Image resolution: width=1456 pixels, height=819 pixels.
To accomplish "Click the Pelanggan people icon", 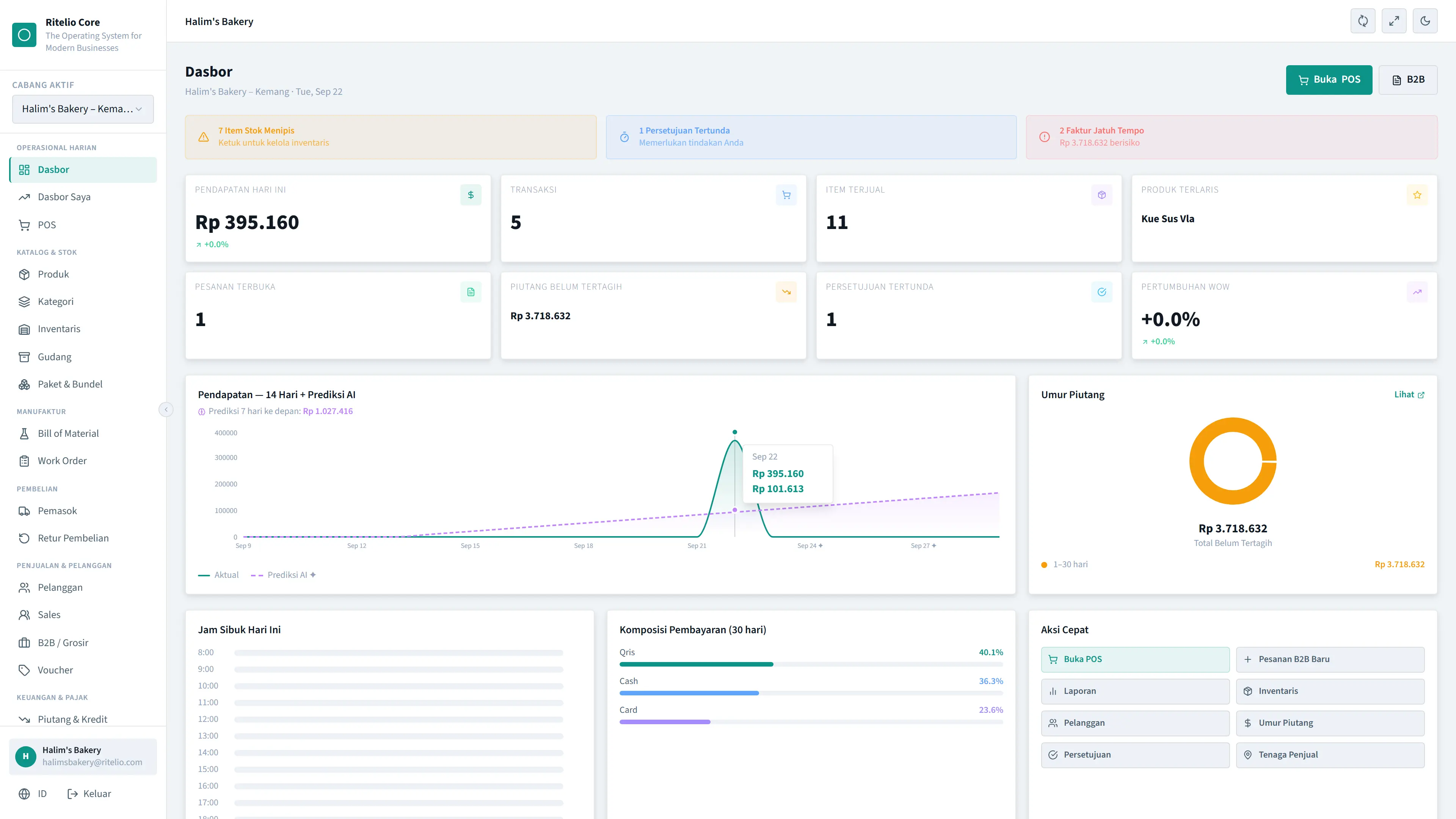I will (x=24, y=588).
